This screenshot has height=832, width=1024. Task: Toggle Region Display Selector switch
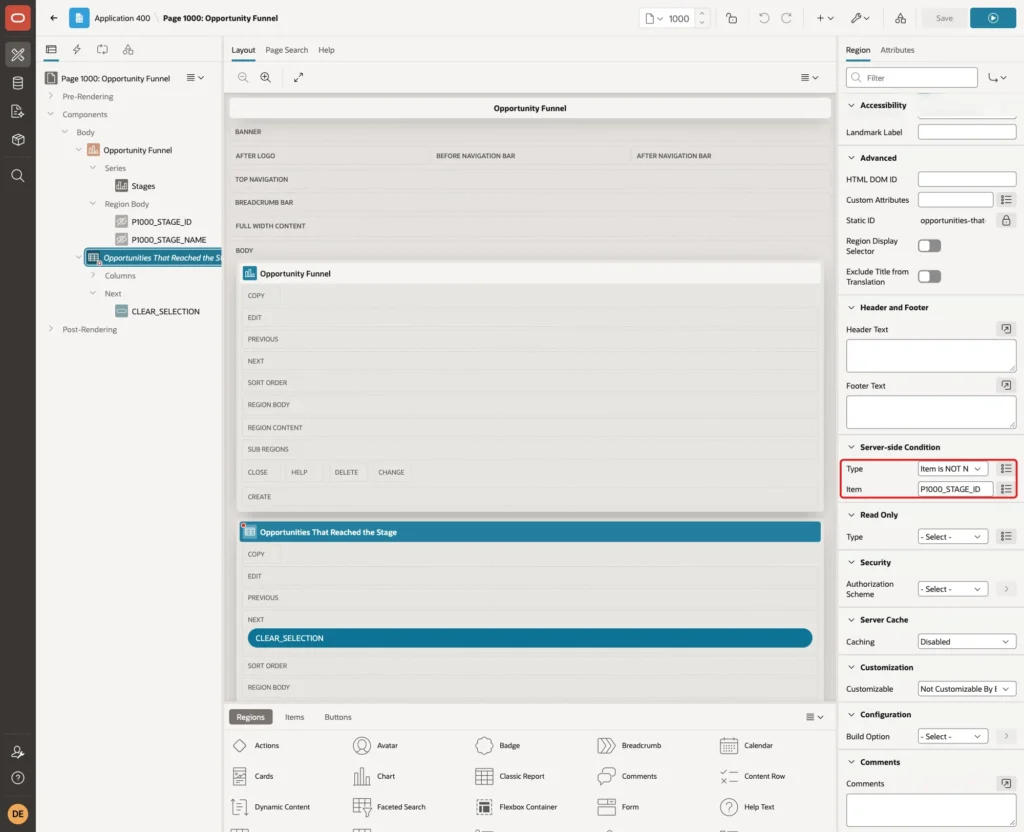coord(929,246)
